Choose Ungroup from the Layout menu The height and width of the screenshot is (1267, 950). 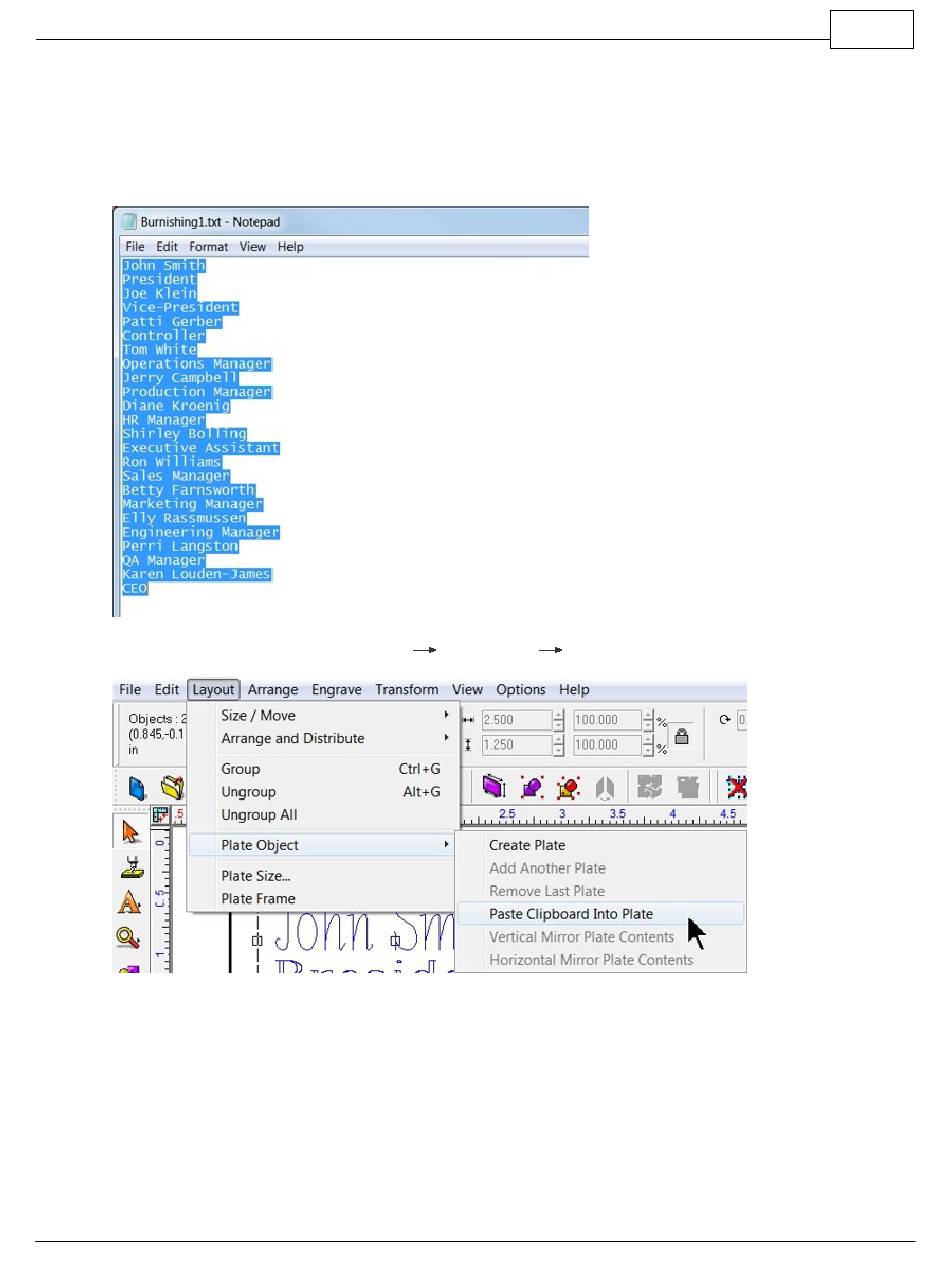(x=323, y=792)
